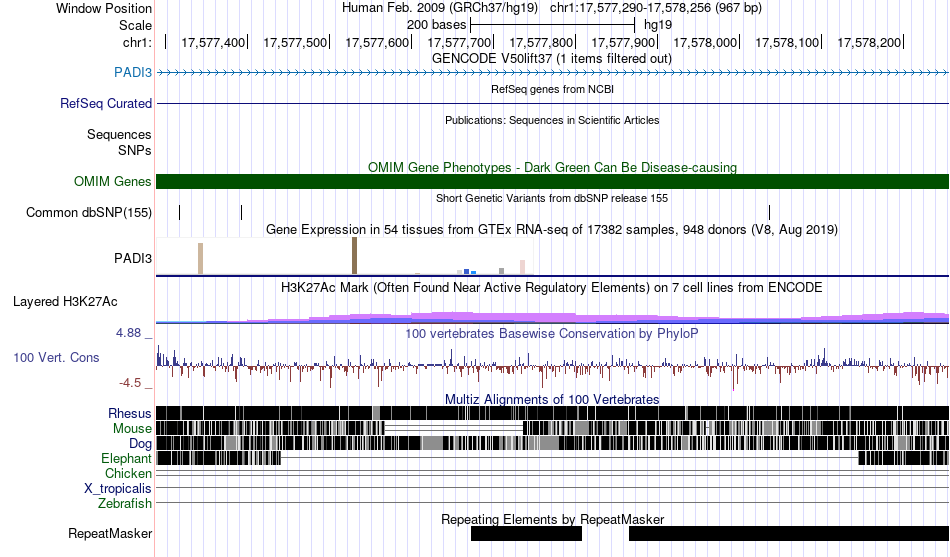This screenshot has height=557, width=950.
Task: Click the Window Position label
Action: pos(104,8)
